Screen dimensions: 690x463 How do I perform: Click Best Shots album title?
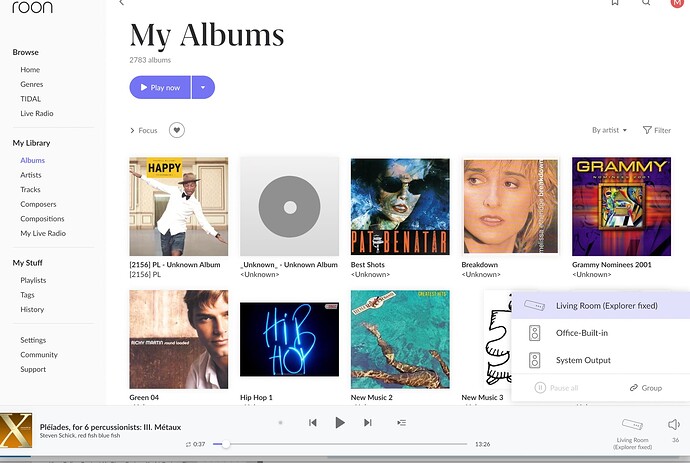(x=367, y=265)
